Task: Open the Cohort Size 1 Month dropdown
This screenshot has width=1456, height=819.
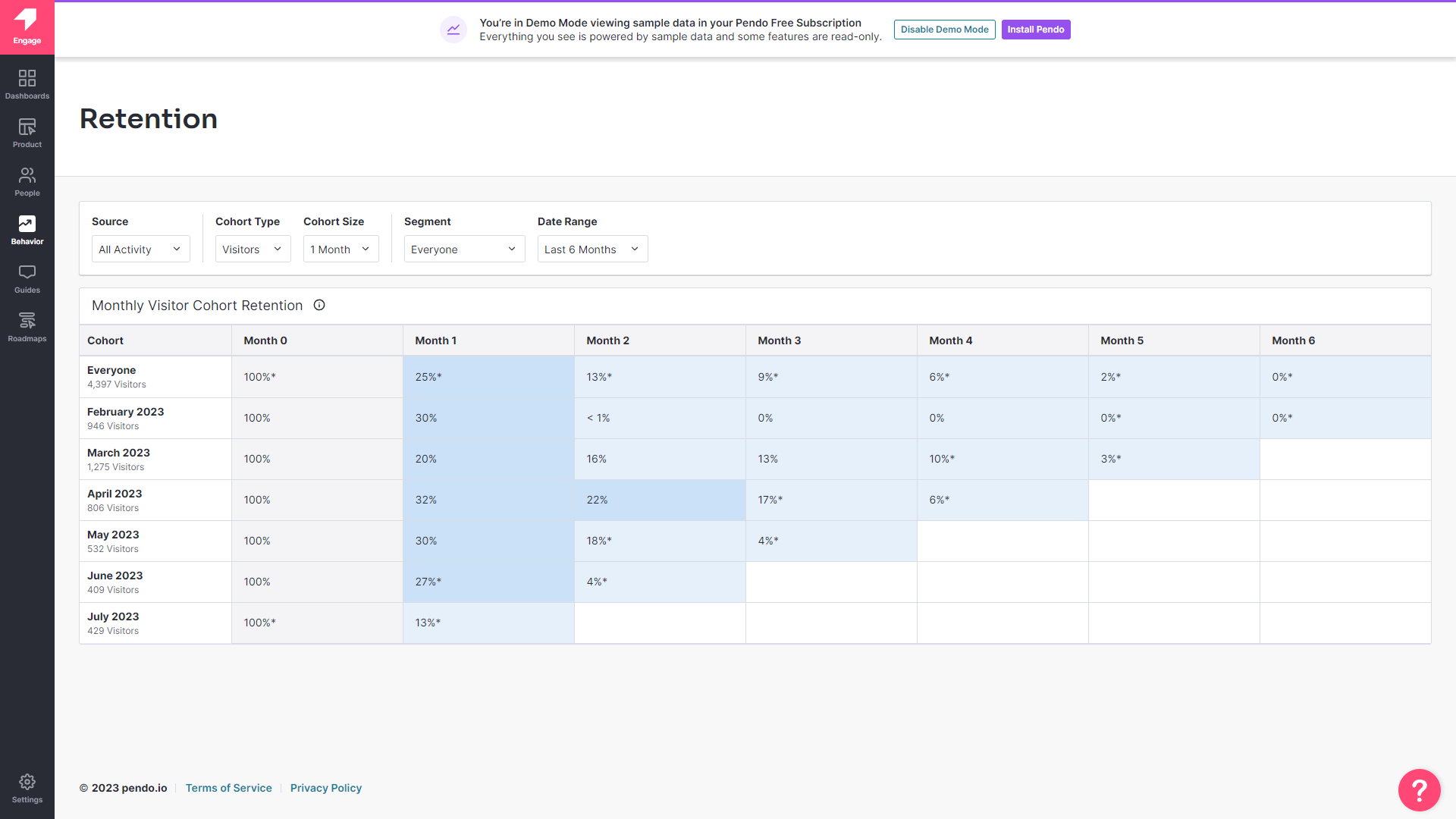Action: tap(340, 249)
